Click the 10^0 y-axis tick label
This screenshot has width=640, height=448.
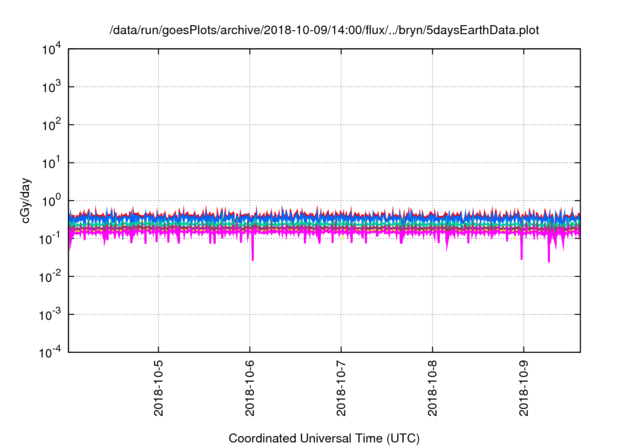[51, 201]
